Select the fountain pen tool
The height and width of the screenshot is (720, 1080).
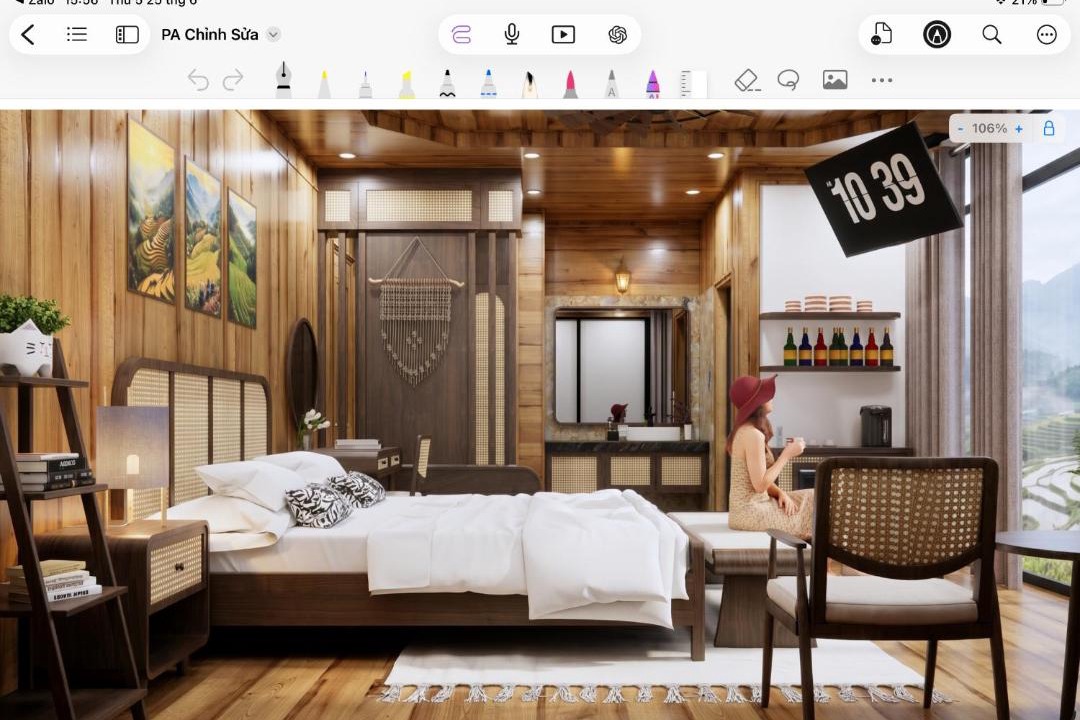(x=283, y=80)
